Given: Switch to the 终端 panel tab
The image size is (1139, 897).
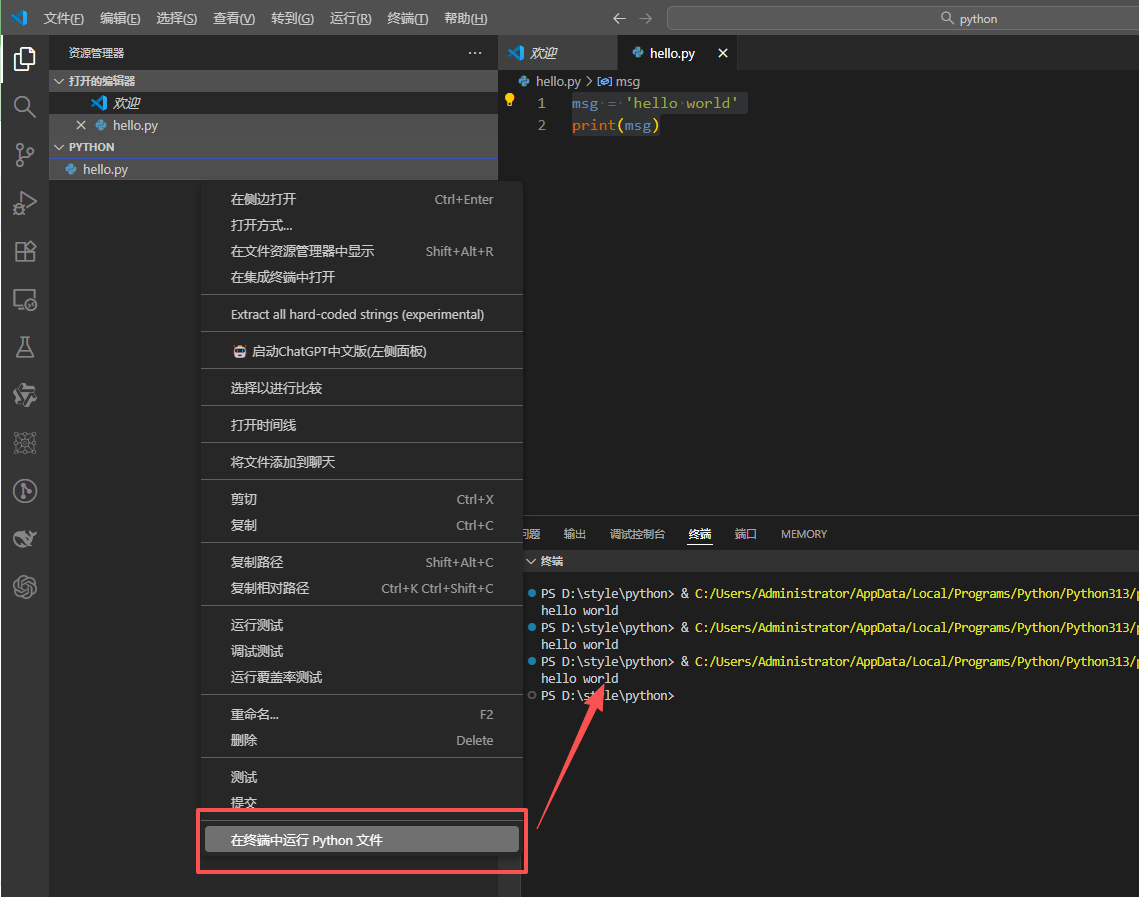Looking at the screenshot, I should point(700,534).
